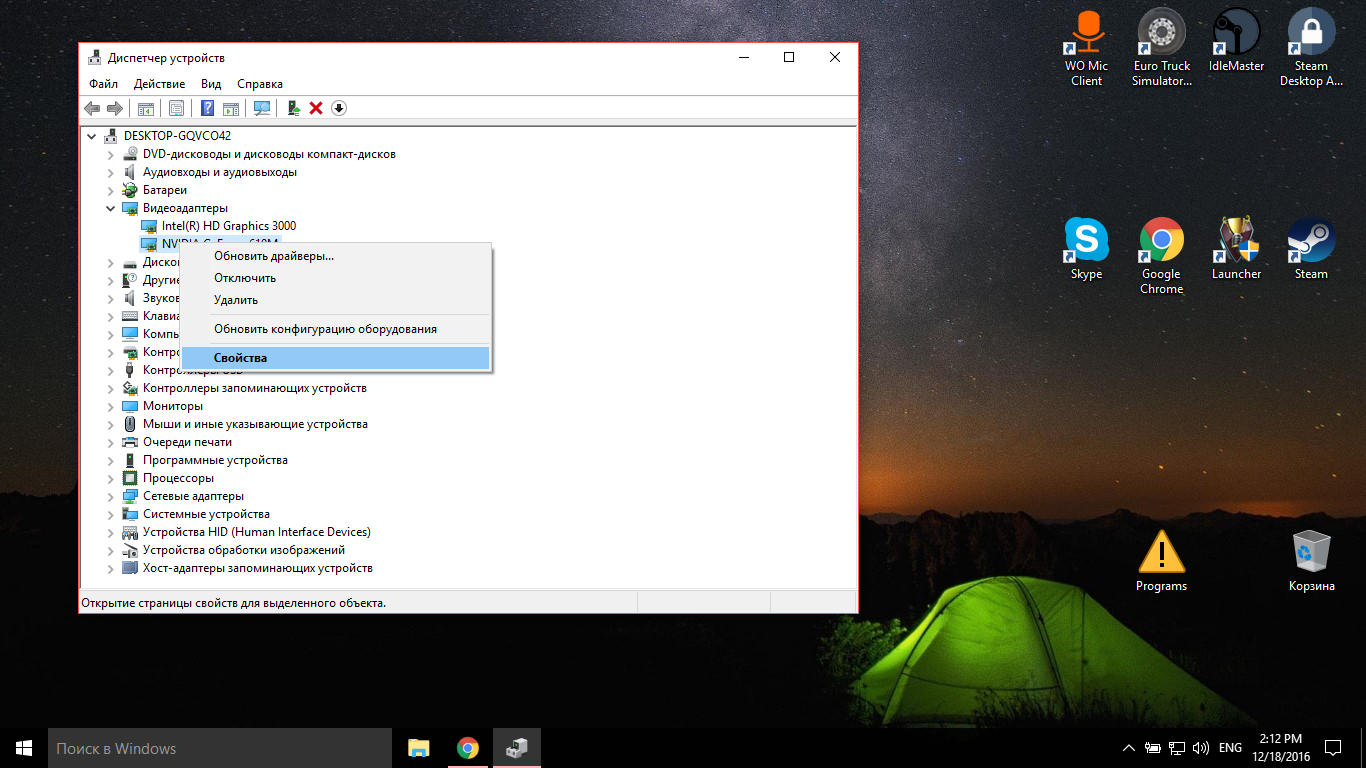Select the Programs warning-sign desktop icon
Image resolution: width=1366 pixels, height=768 pixels.
(1161, 561)
